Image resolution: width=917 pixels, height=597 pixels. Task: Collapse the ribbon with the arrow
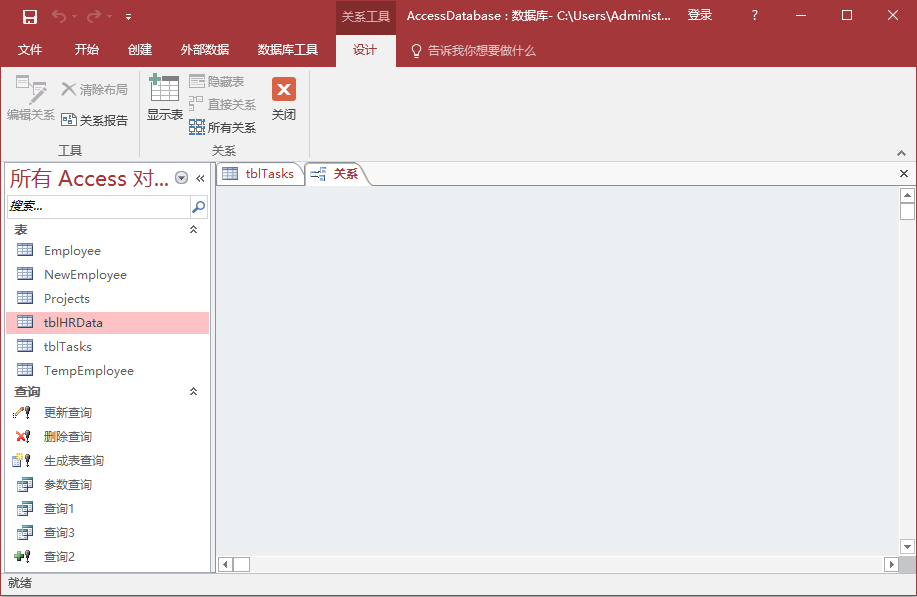pos(901,153)
